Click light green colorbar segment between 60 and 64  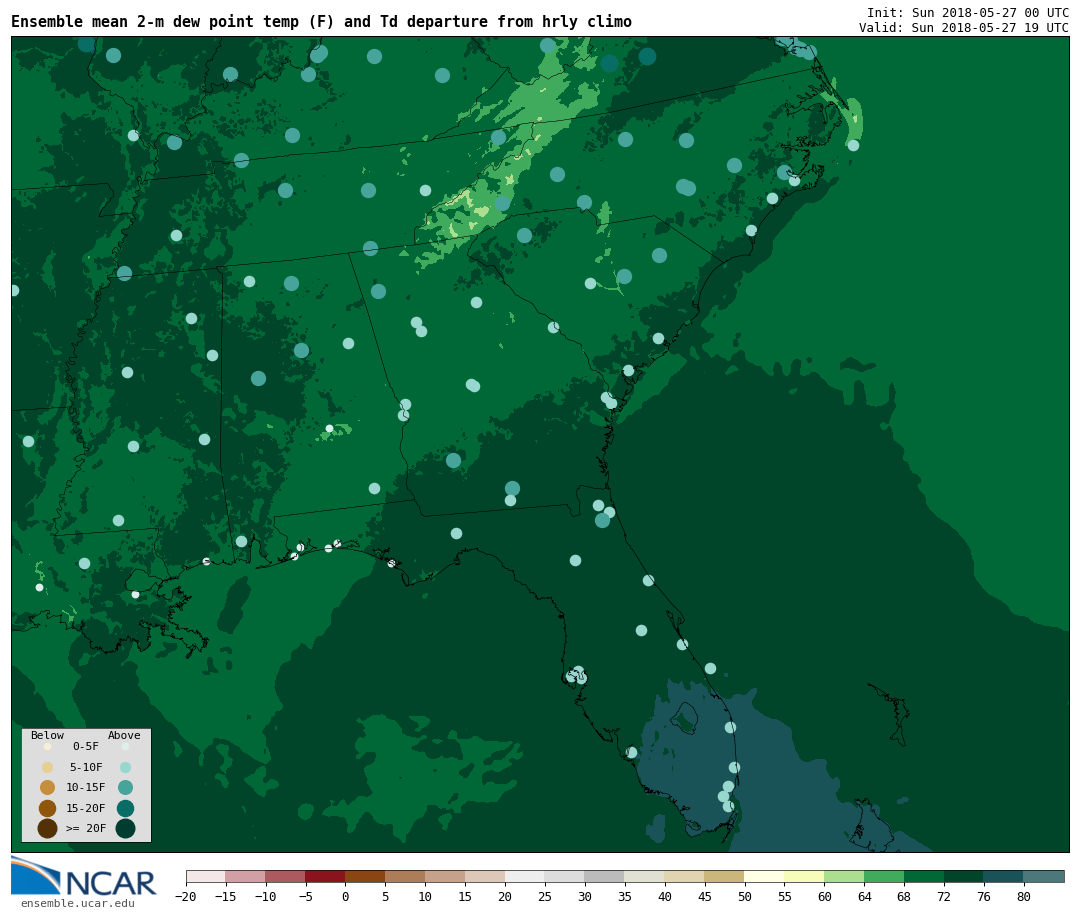[x=844, y=876]
